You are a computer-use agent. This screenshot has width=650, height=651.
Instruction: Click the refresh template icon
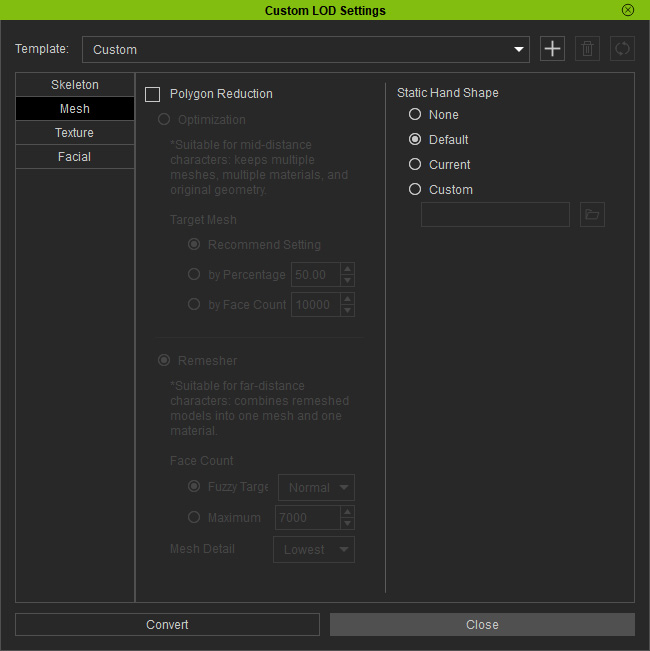click(x=622, y=49)
